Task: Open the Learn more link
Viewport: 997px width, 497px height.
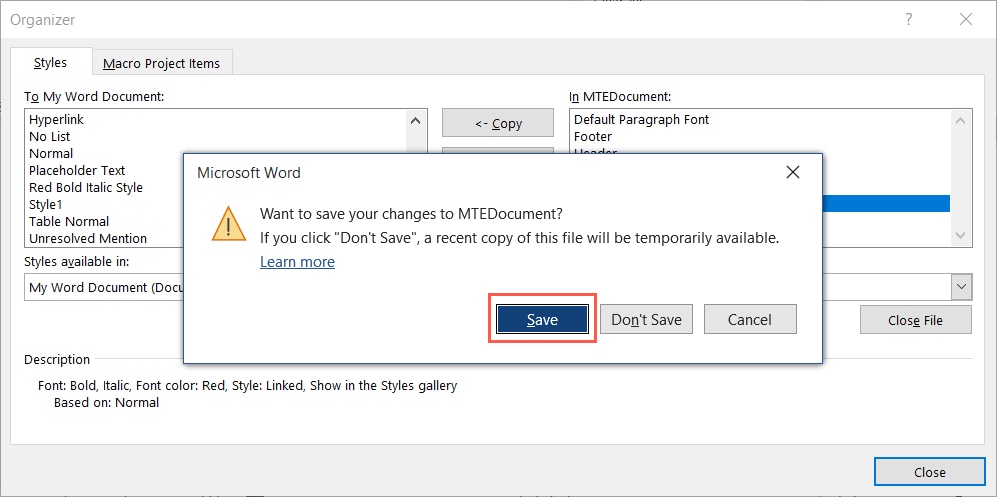Action: point(297,262)
